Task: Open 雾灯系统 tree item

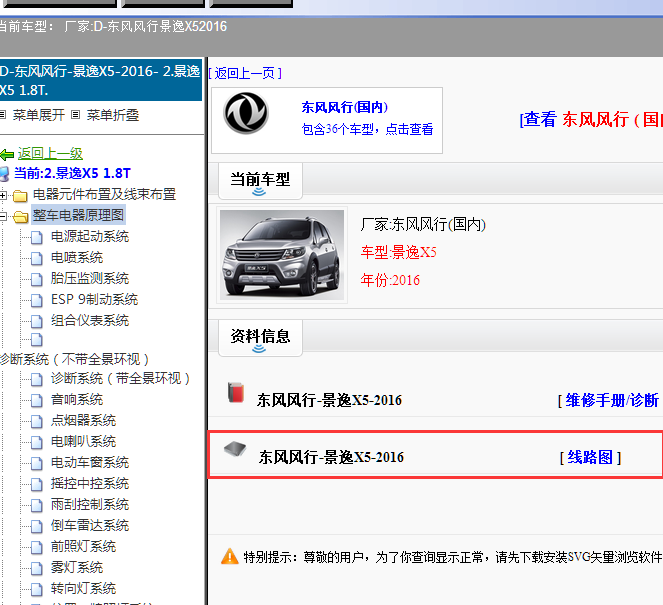Action: click(77, 567)
